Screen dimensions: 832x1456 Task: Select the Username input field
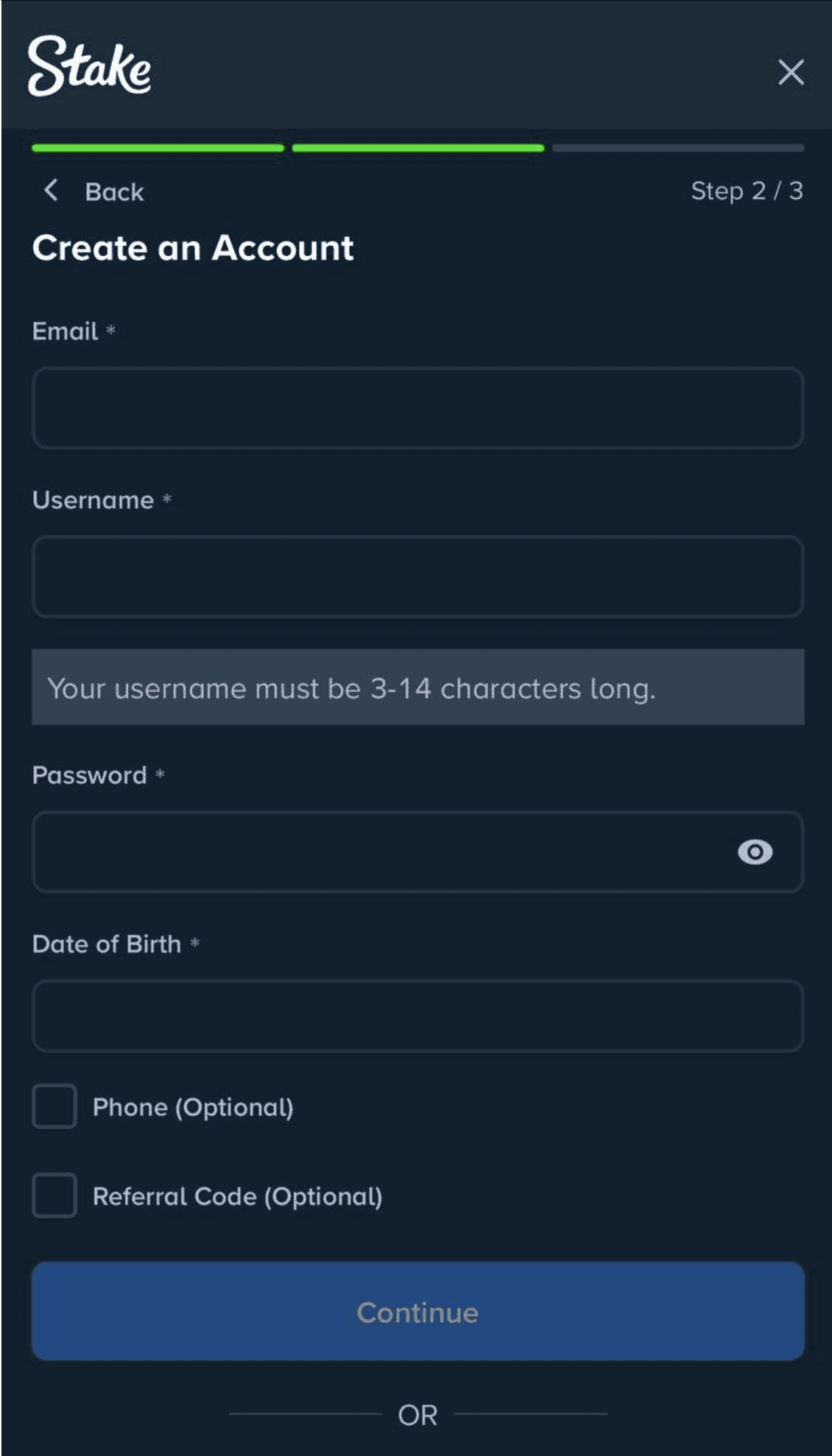tap(416, 576)
